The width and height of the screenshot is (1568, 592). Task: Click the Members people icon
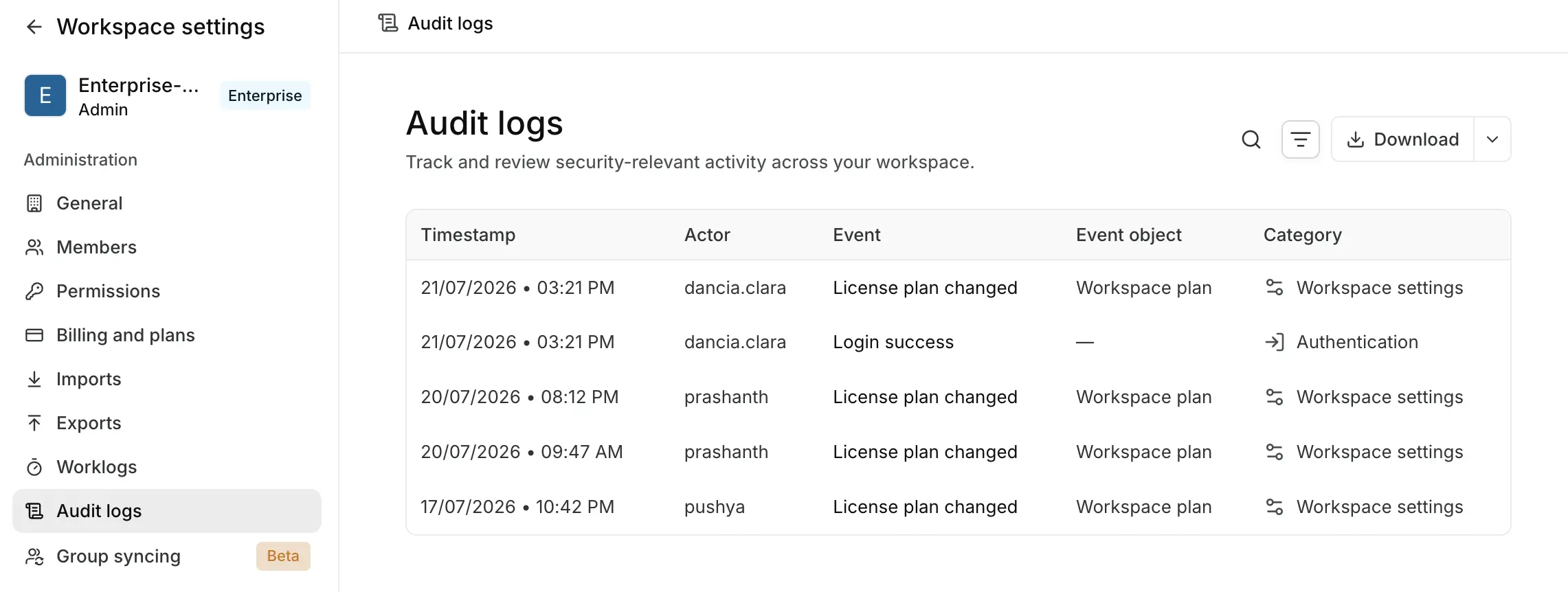pyautogui.click(x=34, y=247)
